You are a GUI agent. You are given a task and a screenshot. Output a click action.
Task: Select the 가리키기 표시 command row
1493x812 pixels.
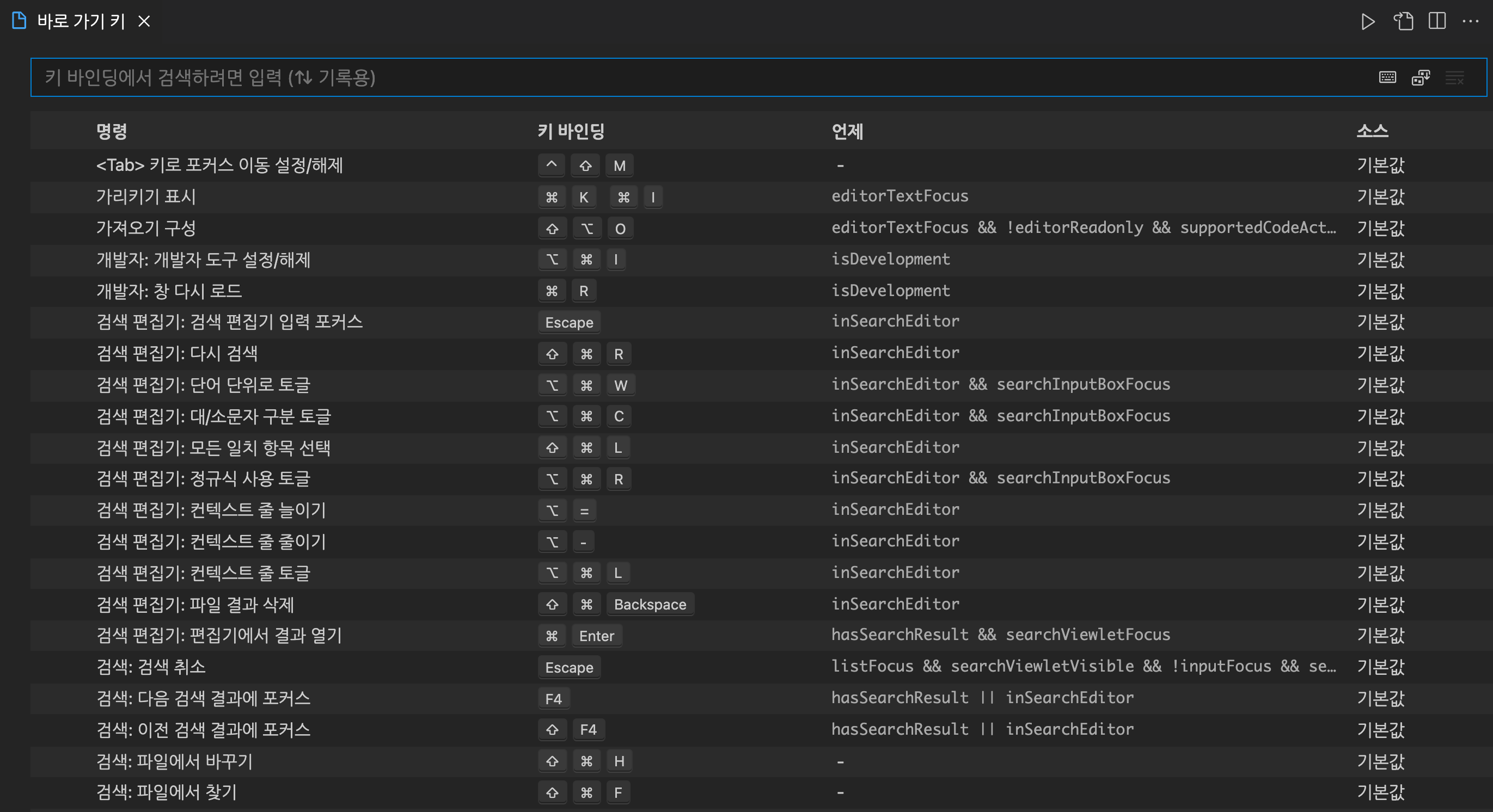146,197
